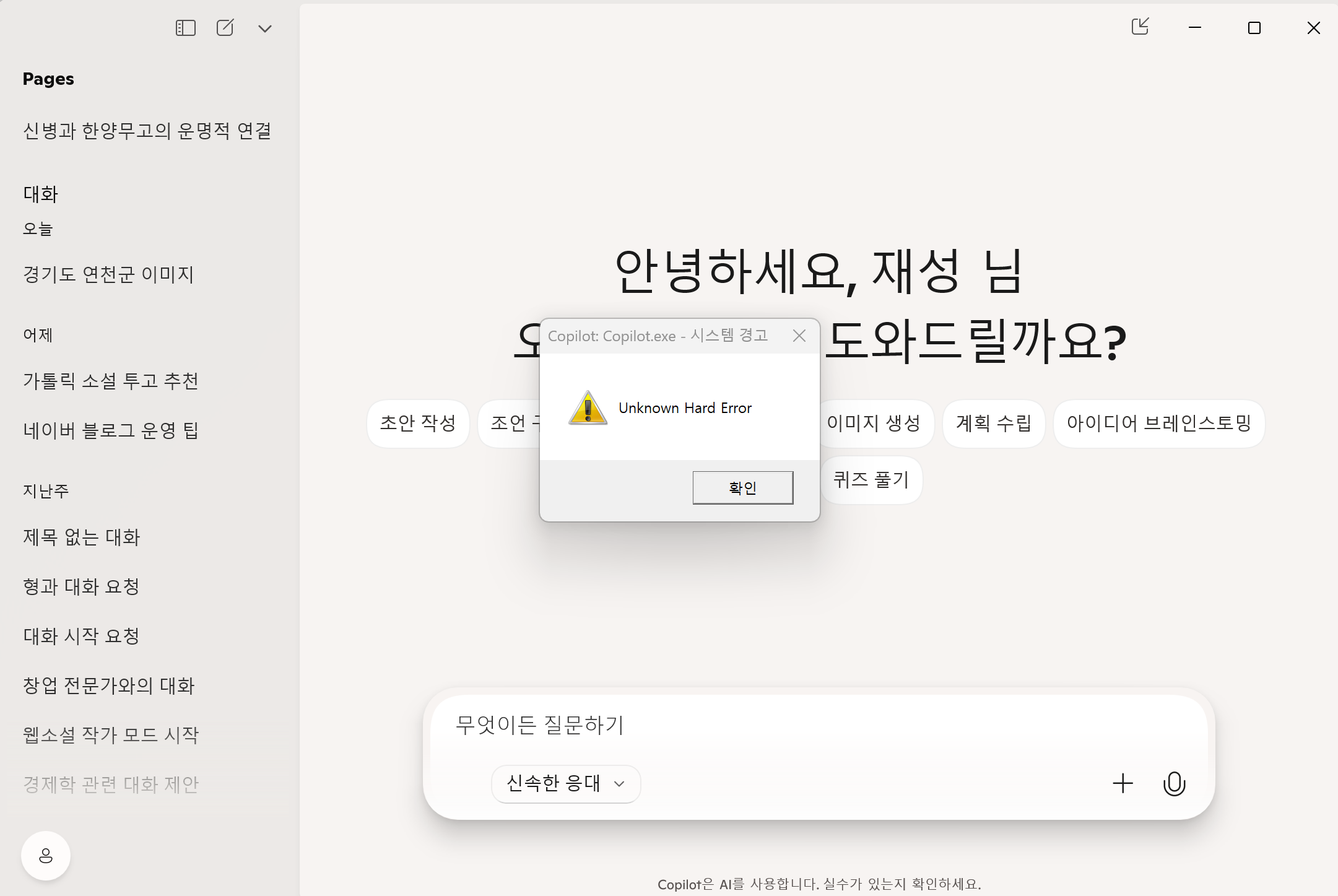Open the 네이버 블로그 운영 팁 conversation

[x=111, y=430]
